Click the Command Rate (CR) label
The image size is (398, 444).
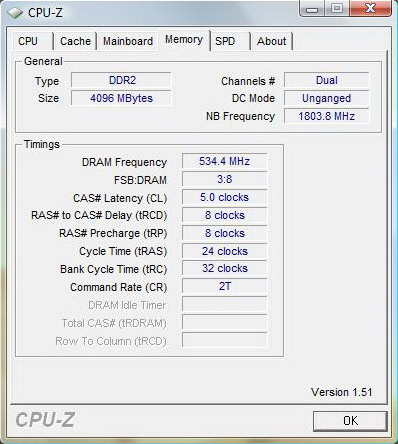[x=119, y=287]
